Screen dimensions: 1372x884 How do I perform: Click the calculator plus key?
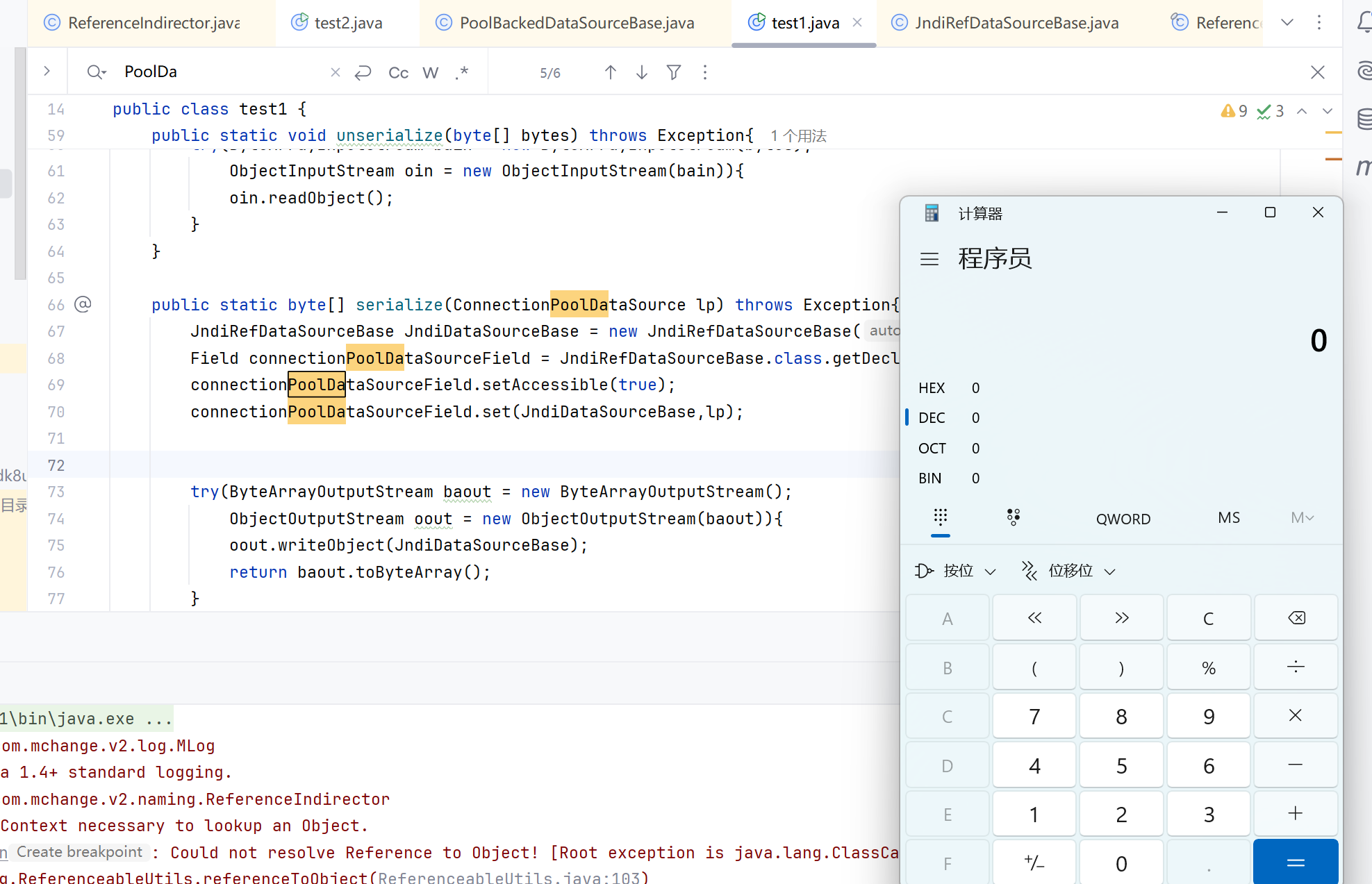(1296, 814)
